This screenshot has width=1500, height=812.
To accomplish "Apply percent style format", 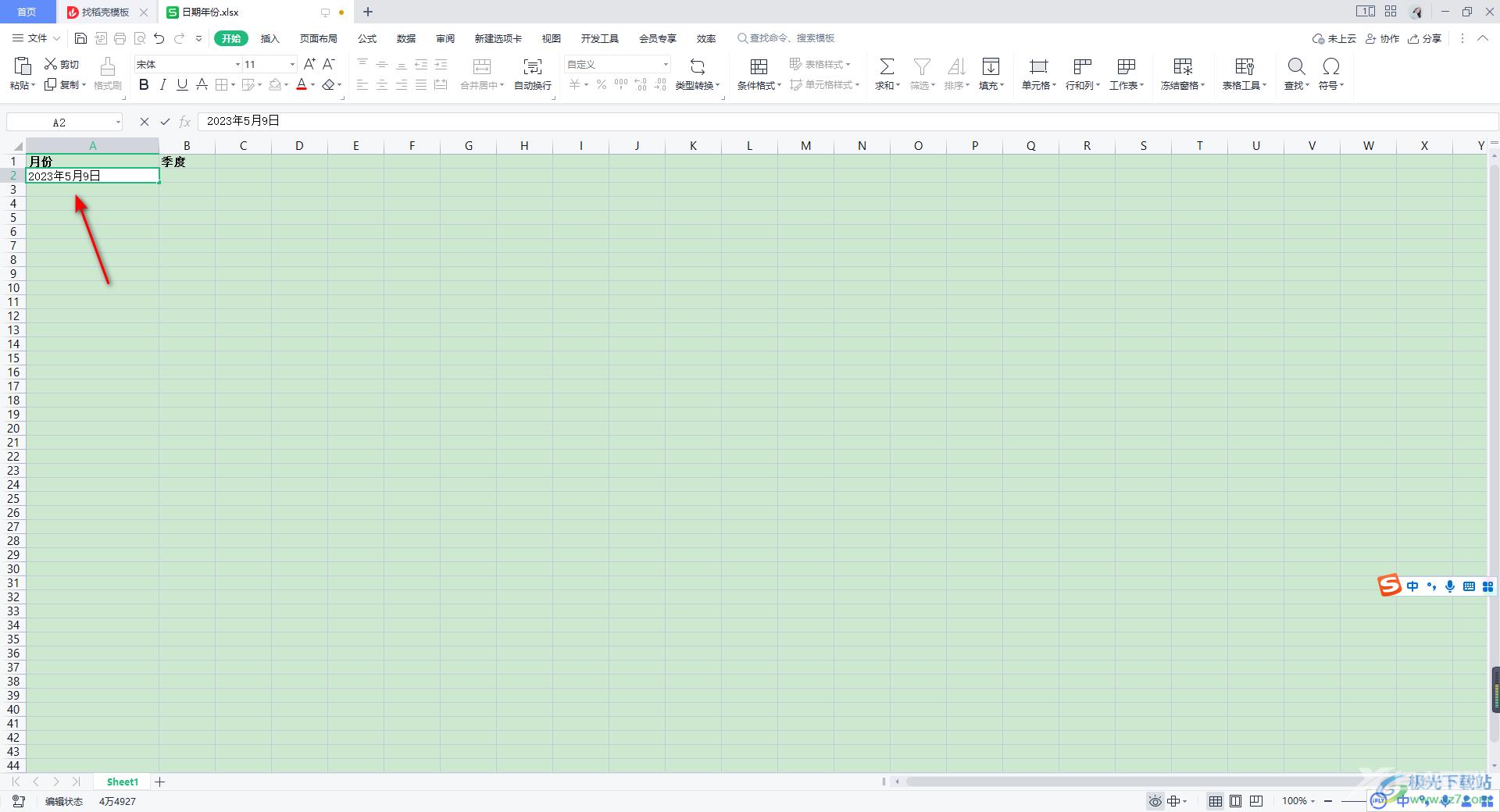I will 602,84.
